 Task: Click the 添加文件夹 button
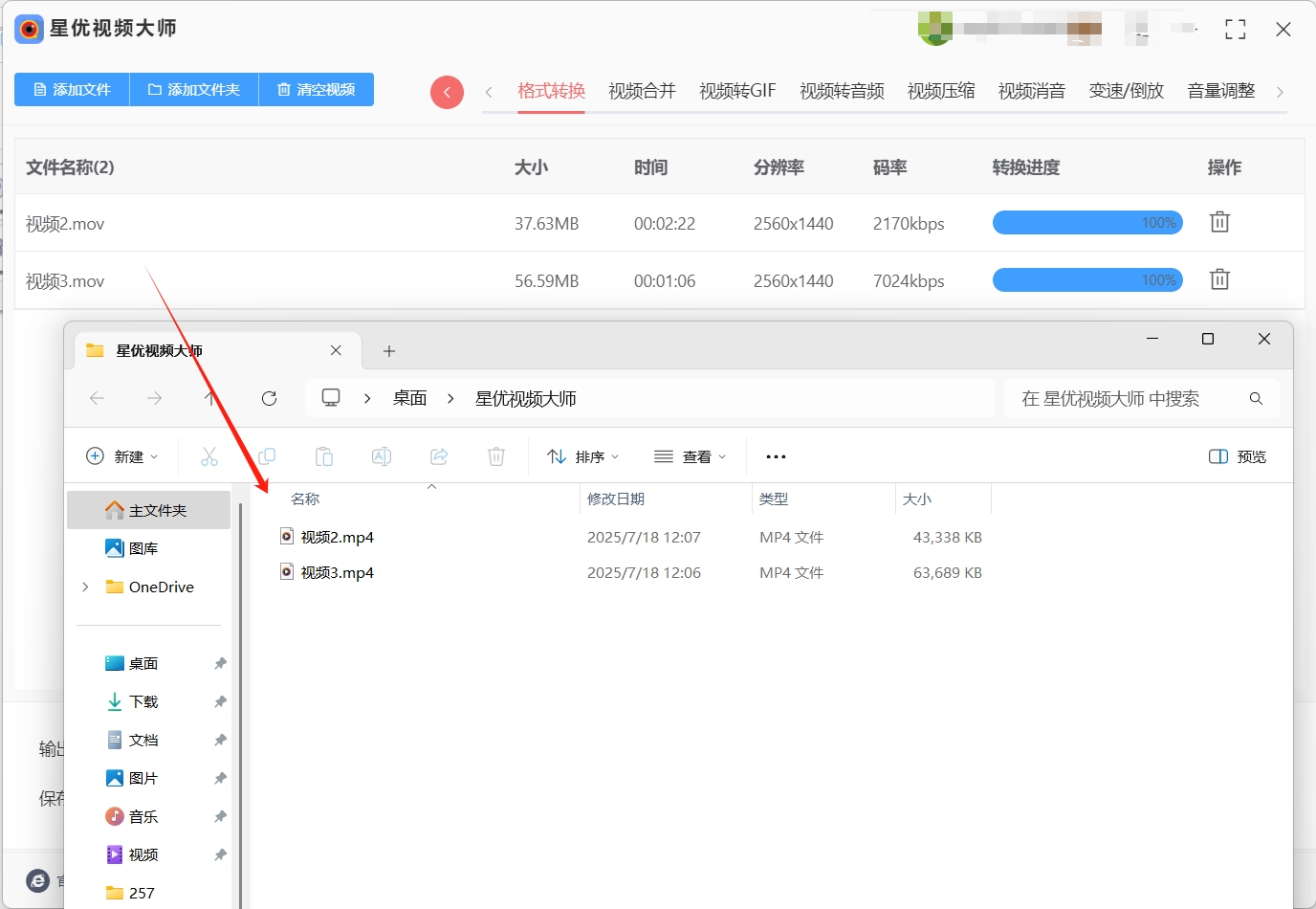click(x=194, y=90)
